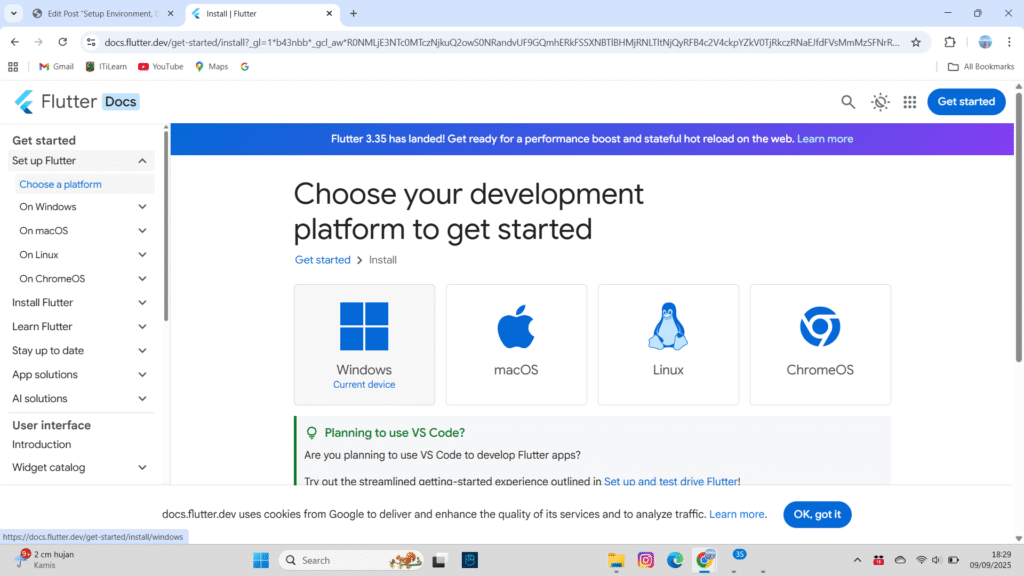This screenshot has height=576, width=1024.
Task: Open Choose a platform sidebar item
Action: 60,184
